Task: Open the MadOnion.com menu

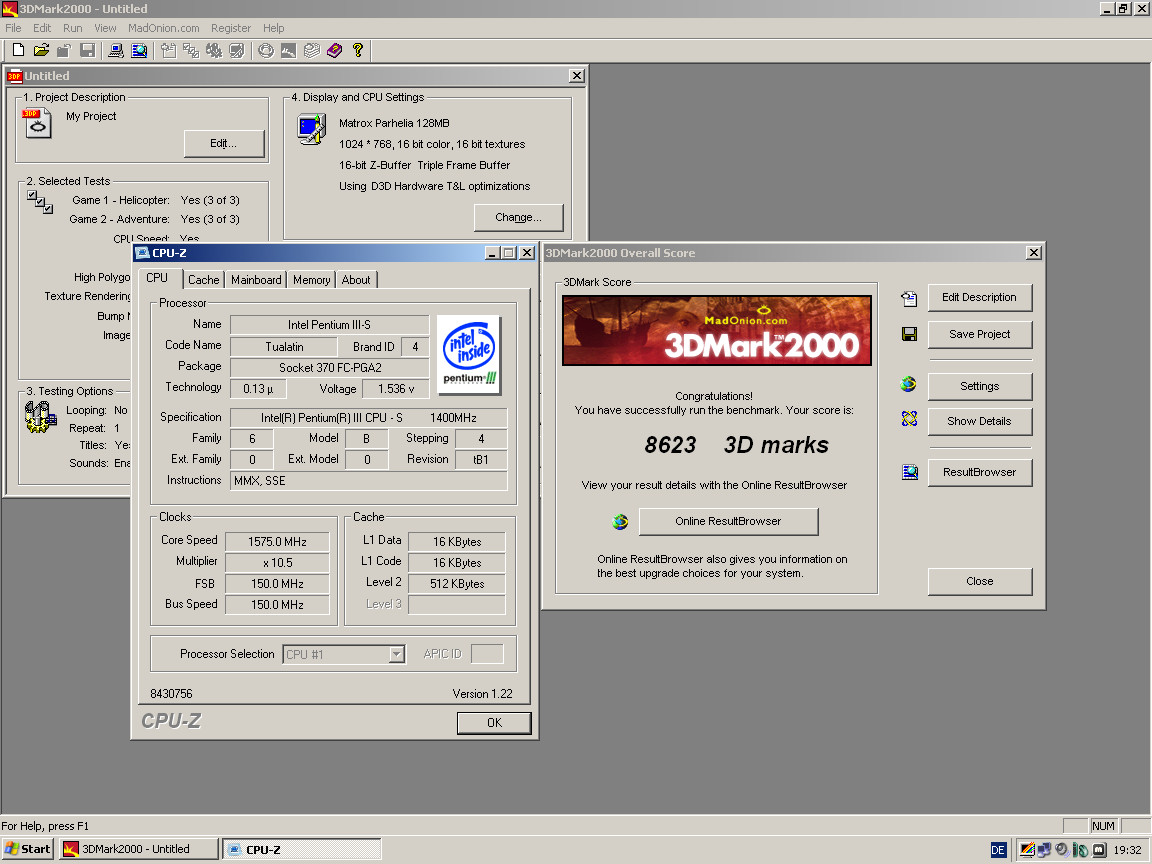Action: tap(164, 28)
